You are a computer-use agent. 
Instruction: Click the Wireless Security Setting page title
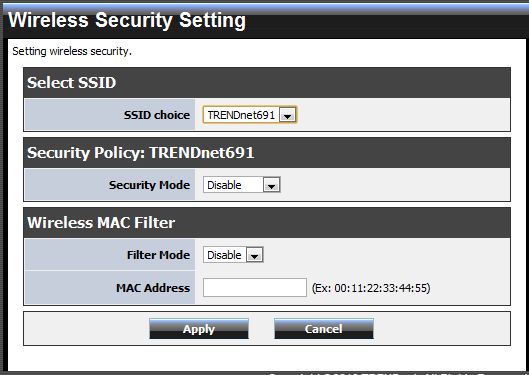point(127,20)
